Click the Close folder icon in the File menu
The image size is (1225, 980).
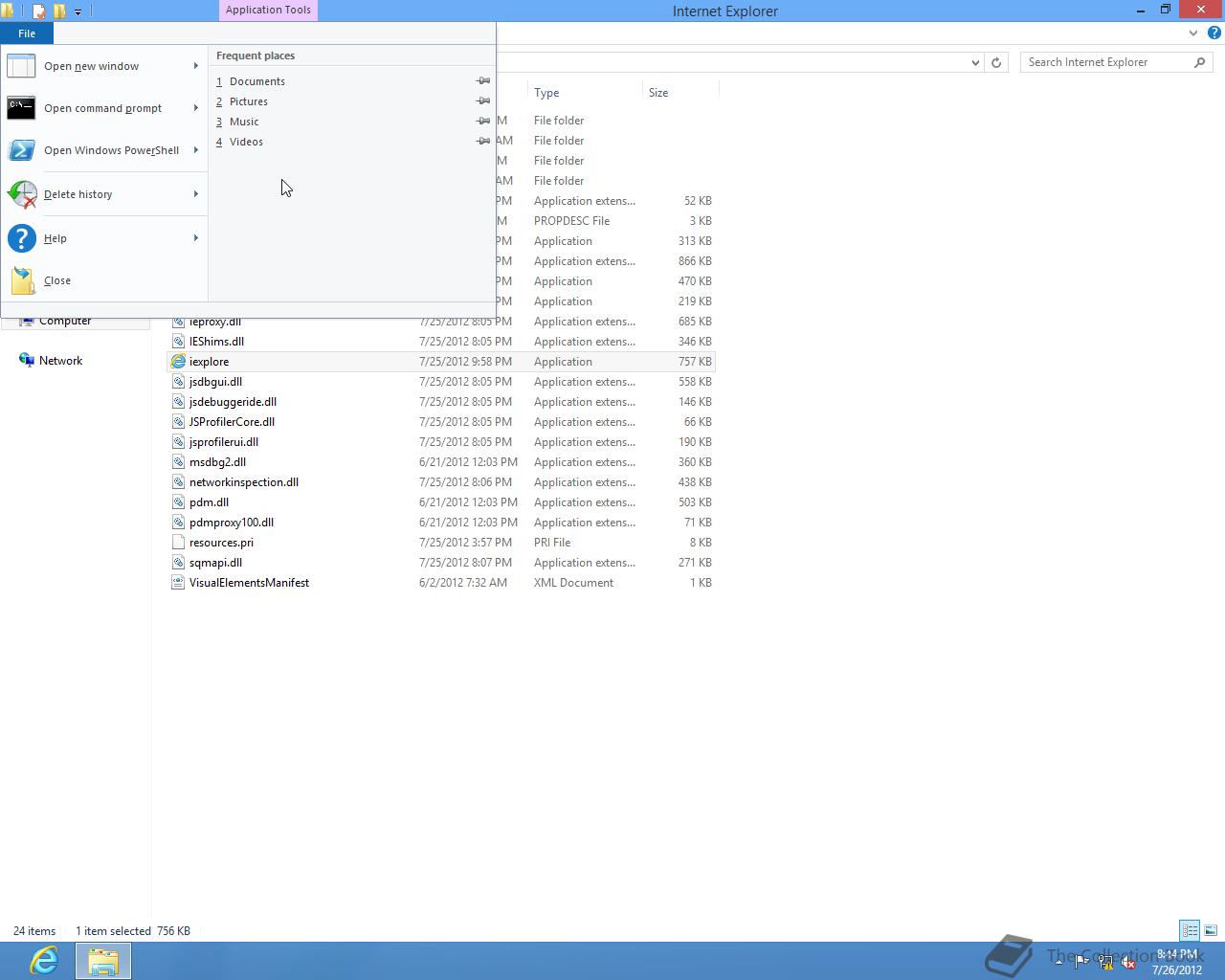click(x=21, y=280)
